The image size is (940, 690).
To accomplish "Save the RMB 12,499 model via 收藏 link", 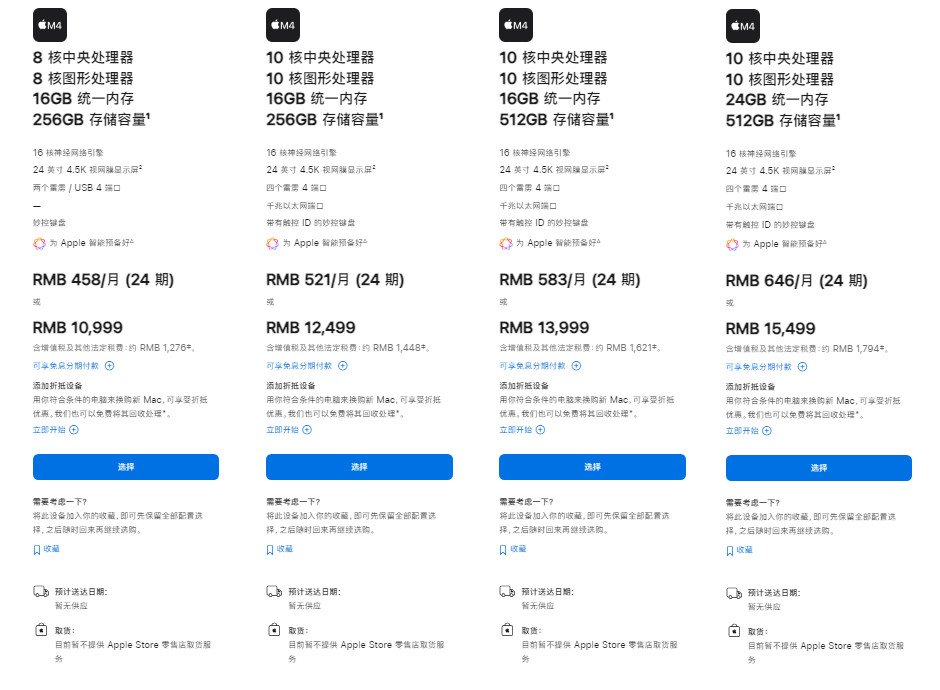I will click(284, 549).
